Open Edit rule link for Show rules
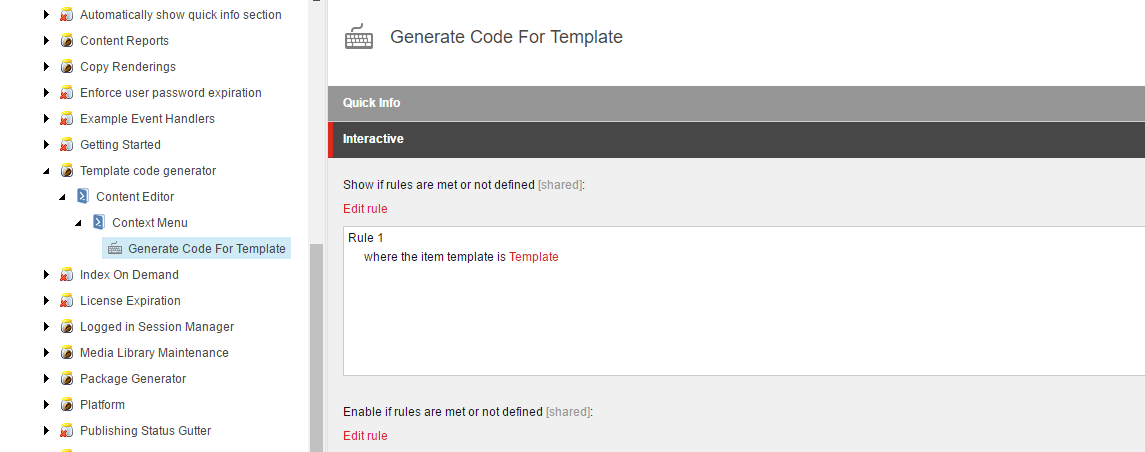 (x=365, y=209)
